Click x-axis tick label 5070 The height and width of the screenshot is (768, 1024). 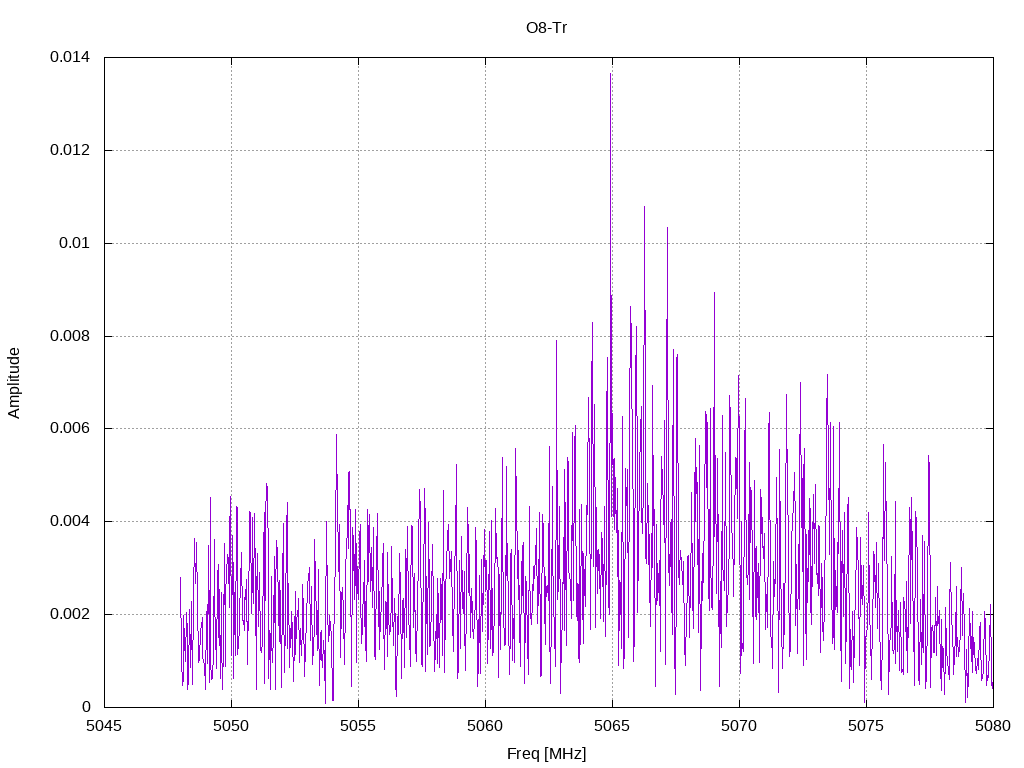coord(739,726)
